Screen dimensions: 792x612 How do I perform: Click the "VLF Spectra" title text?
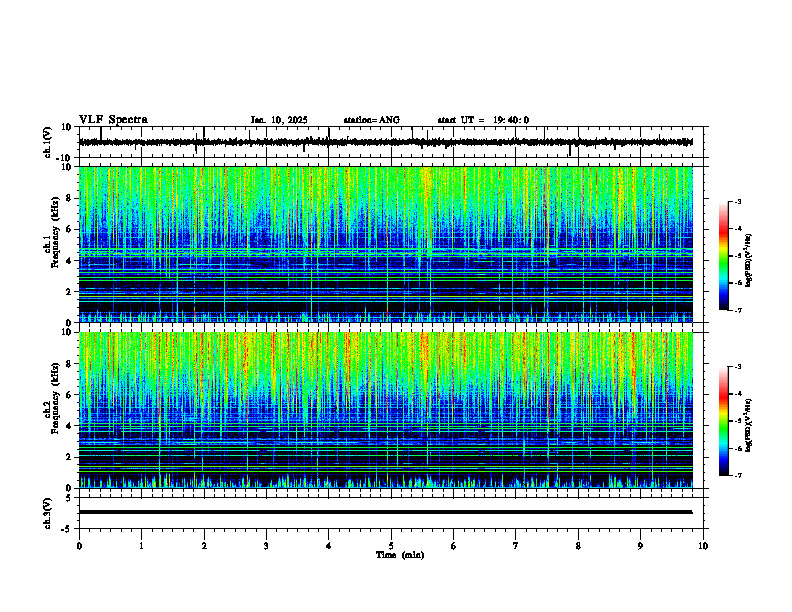113,120
